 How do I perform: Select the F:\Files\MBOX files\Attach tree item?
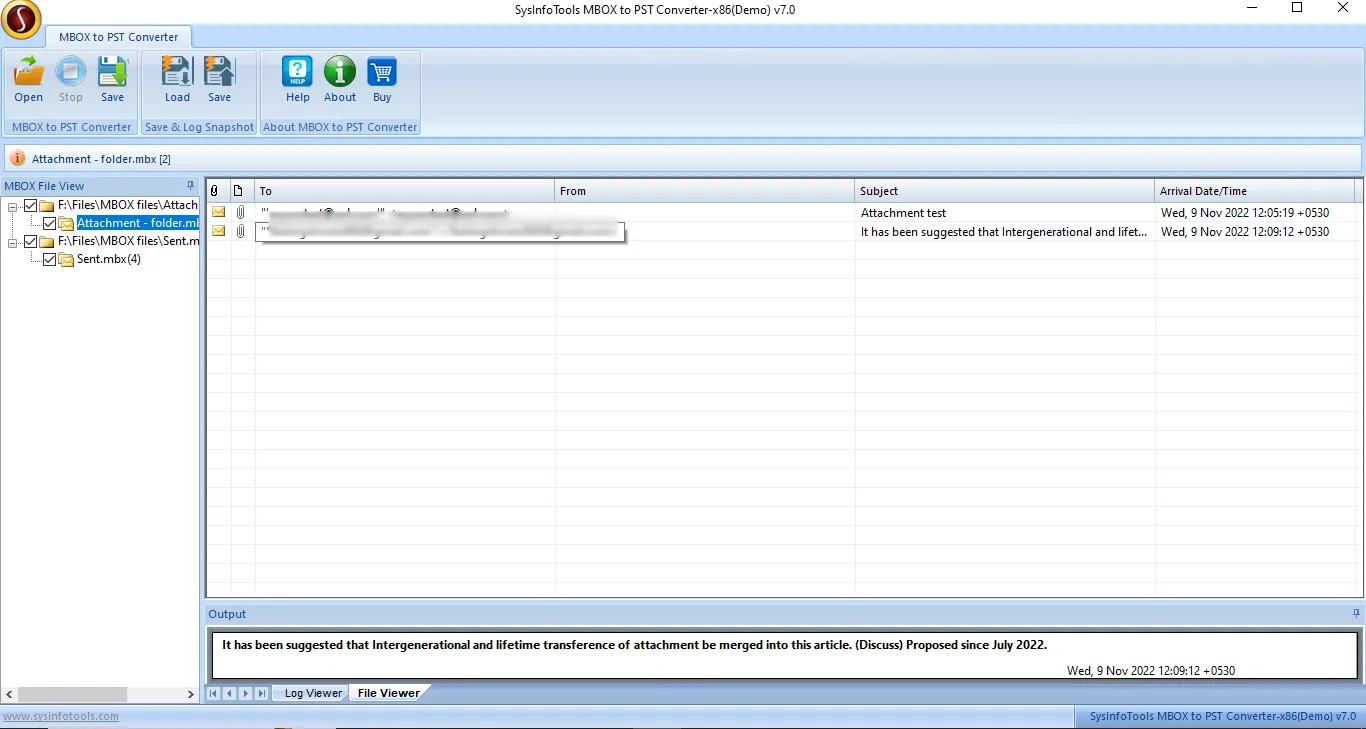(x=128, y=205)
